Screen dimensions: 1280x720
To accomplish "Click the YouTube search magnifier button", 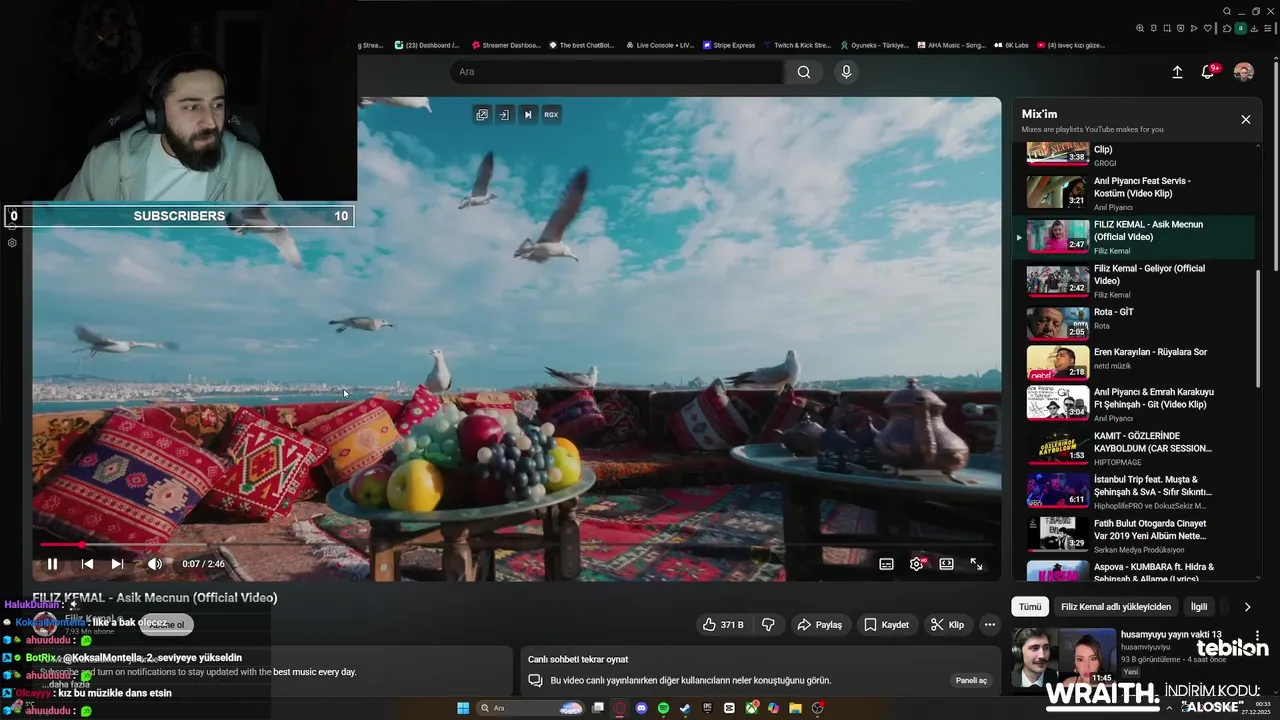I will tap(804, 72).
